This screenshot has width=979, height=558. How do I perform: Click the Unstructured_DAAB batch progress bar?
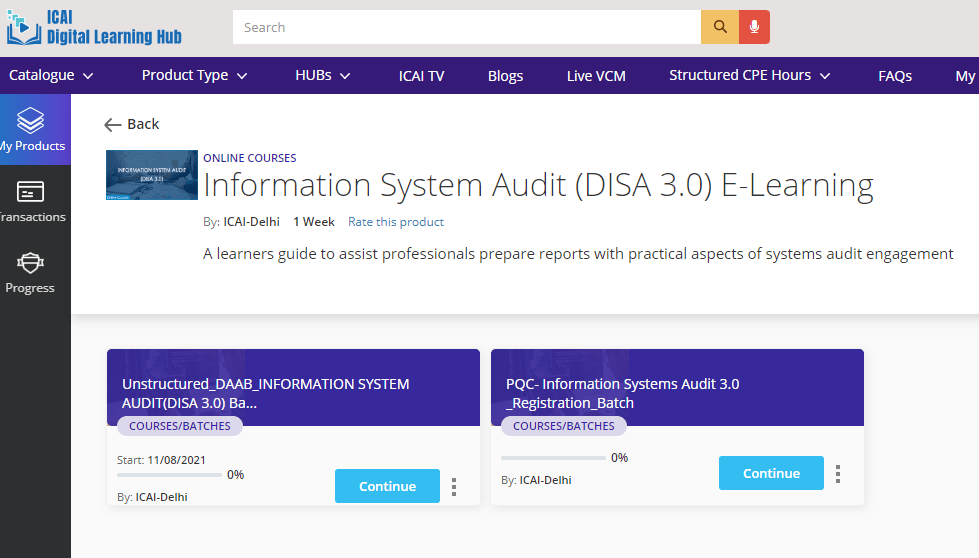tap(169, 475)
